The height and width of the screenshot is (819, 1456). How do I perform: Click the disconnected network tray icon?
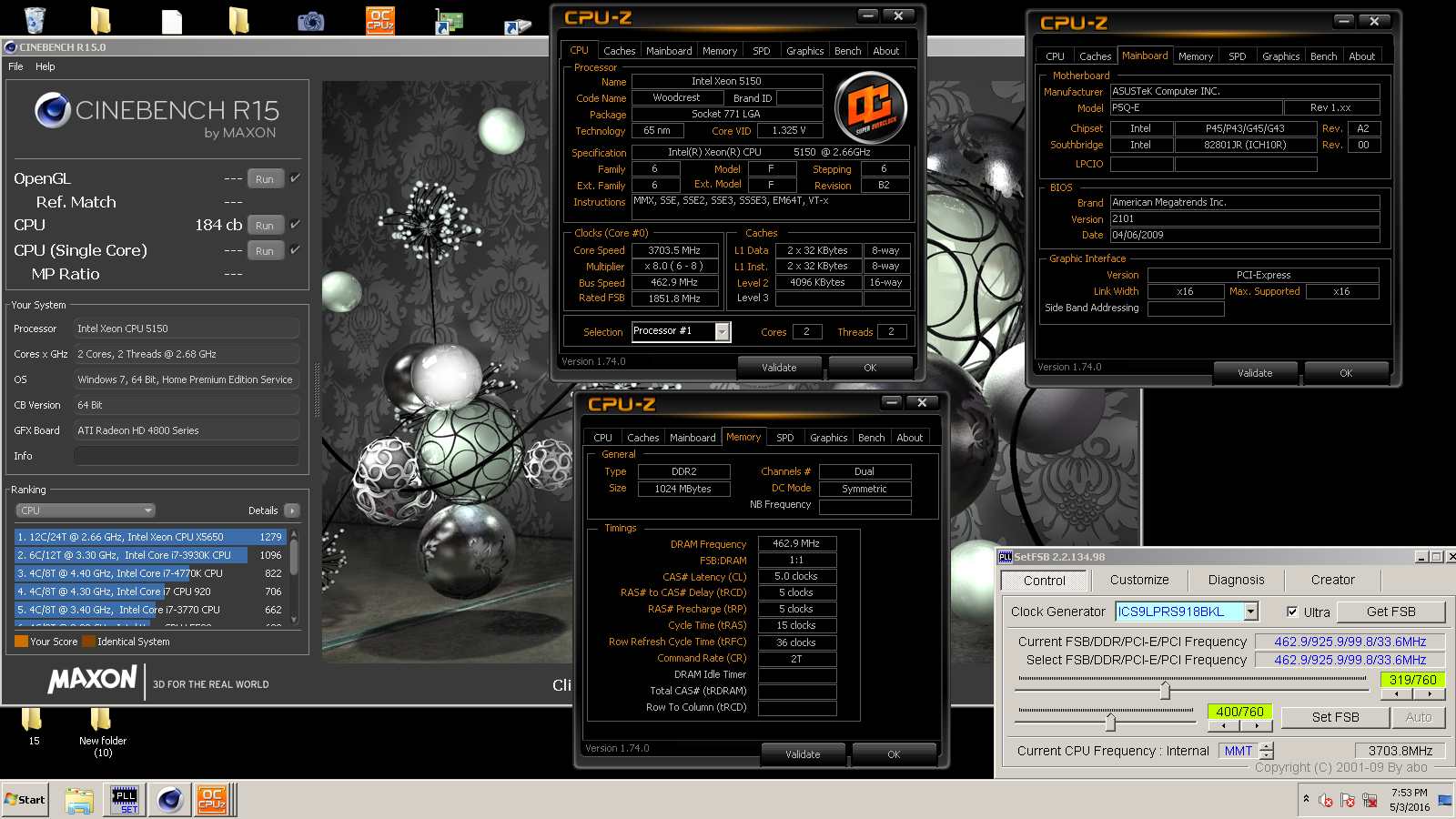pyautogui.click(x=1370, y=801)
